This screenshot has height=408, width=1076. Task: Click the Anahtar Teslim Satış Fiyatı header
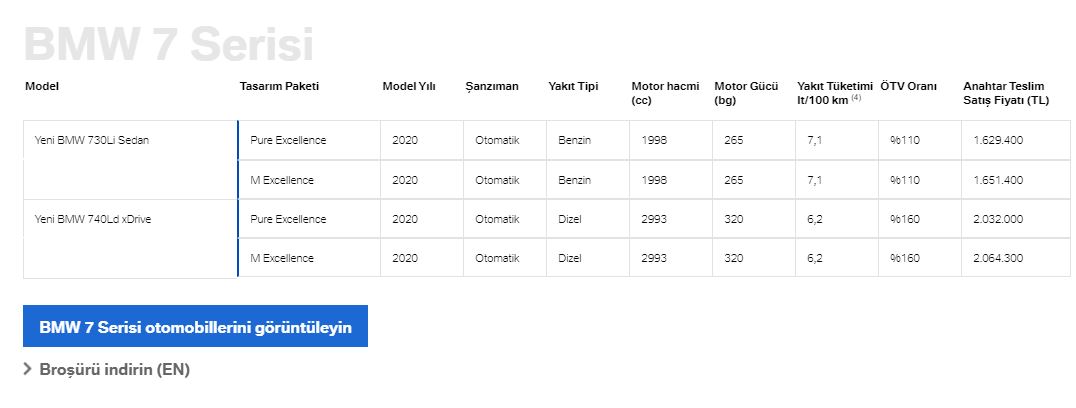(x=1006, y=93)
